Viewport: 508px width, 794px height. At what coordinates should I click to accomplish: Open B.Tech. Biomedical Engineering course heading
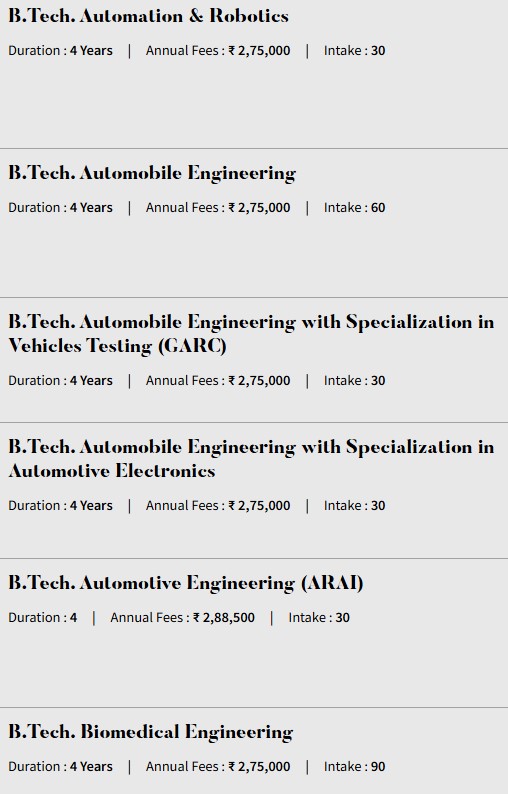tap(150, 733)
